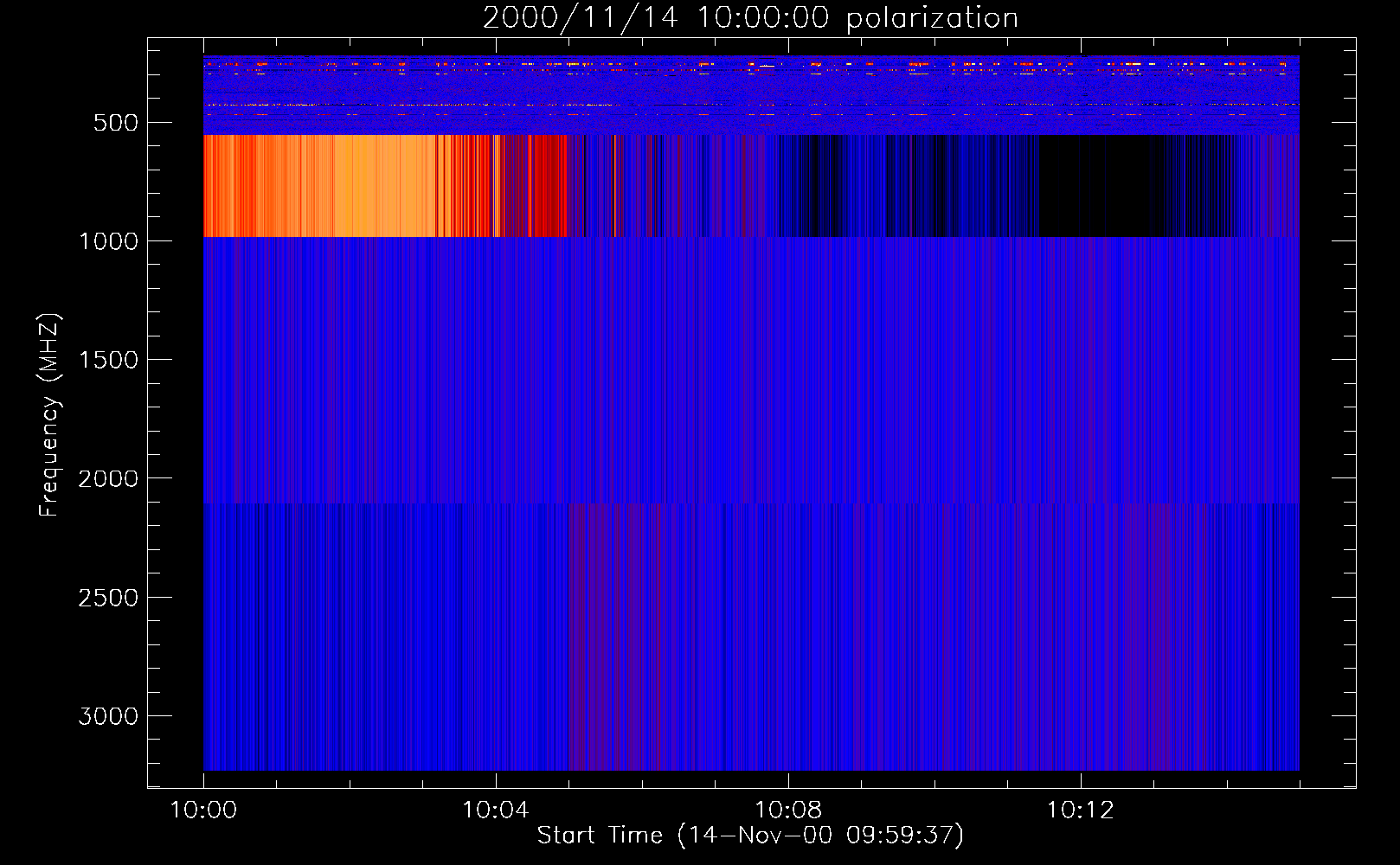Click the 'Start Time (14-Nov-00 09:59:37)' axis label
This screenshot has width=1400, height=865.
750,836
